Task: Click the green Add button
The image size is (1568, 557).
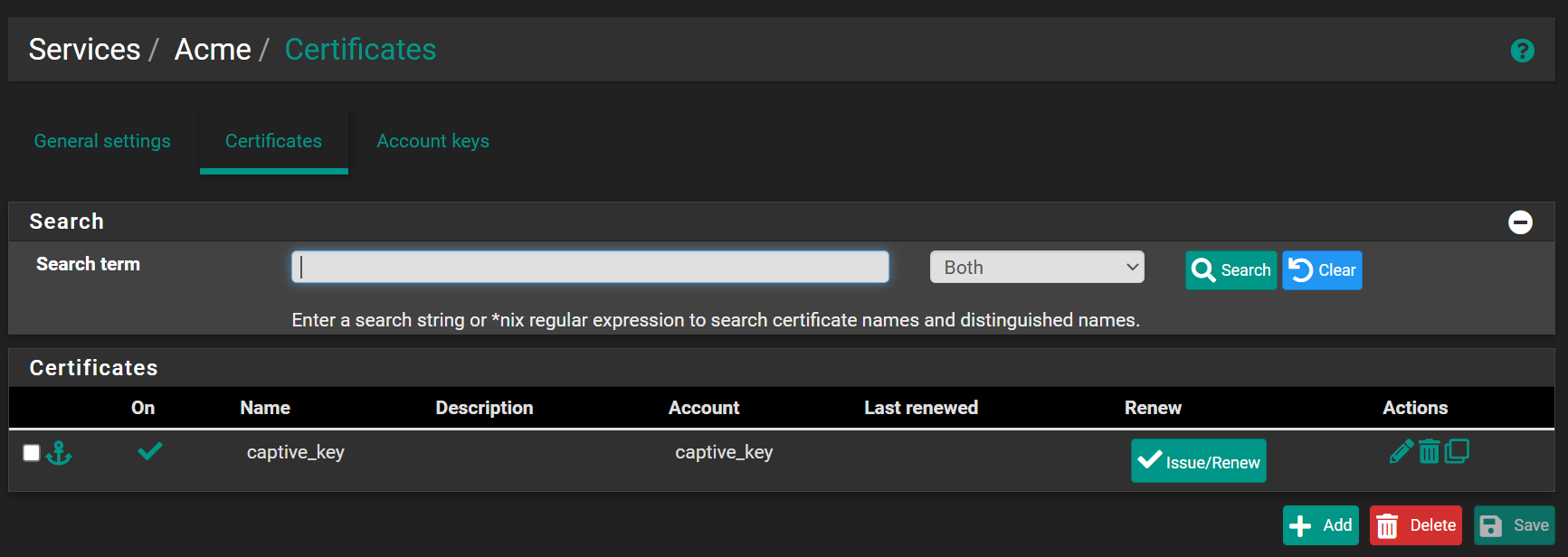Action: point(1320,525)
